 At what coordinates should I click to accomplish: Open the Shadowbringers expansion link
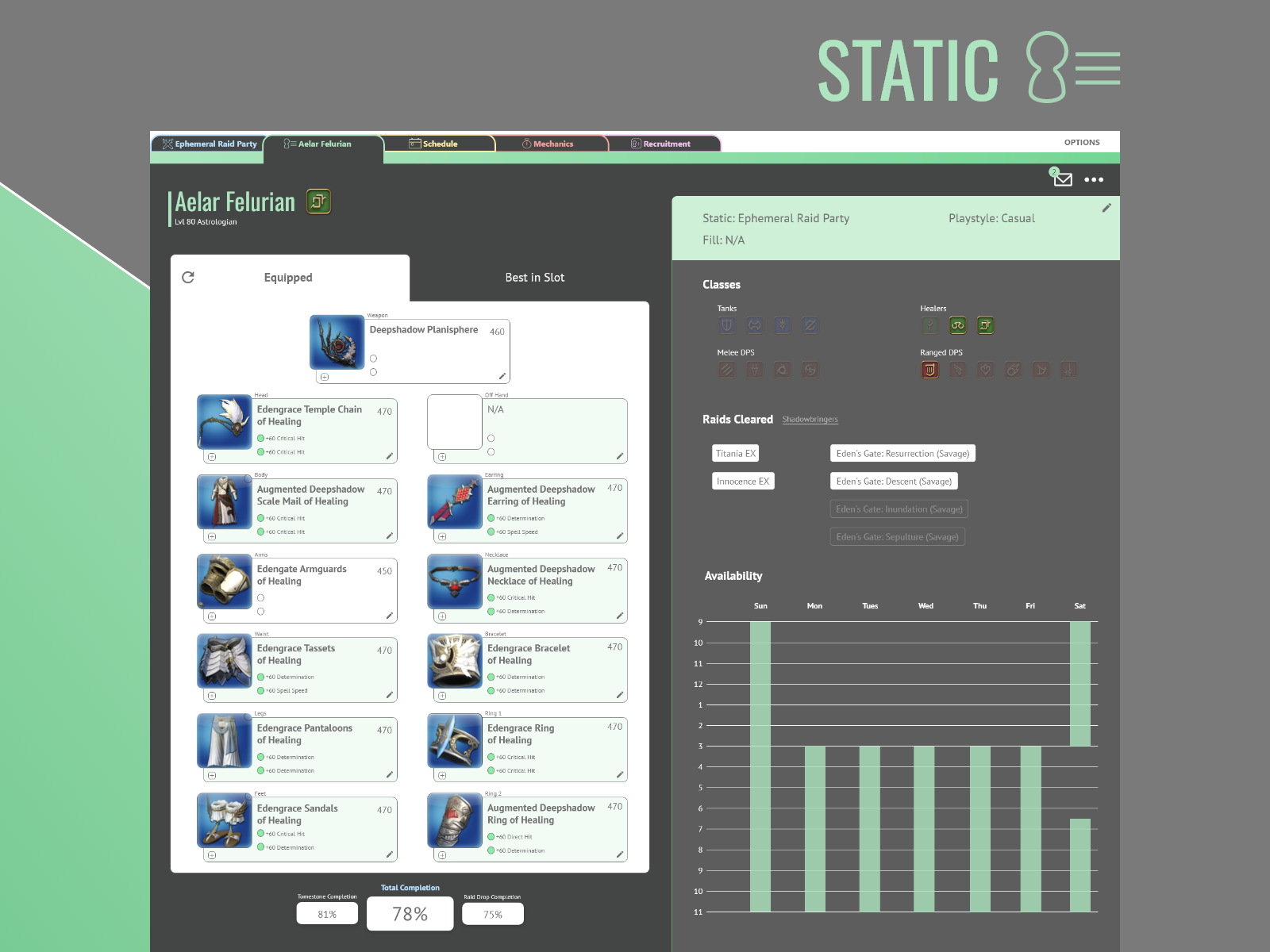click(x=810, y=420)
